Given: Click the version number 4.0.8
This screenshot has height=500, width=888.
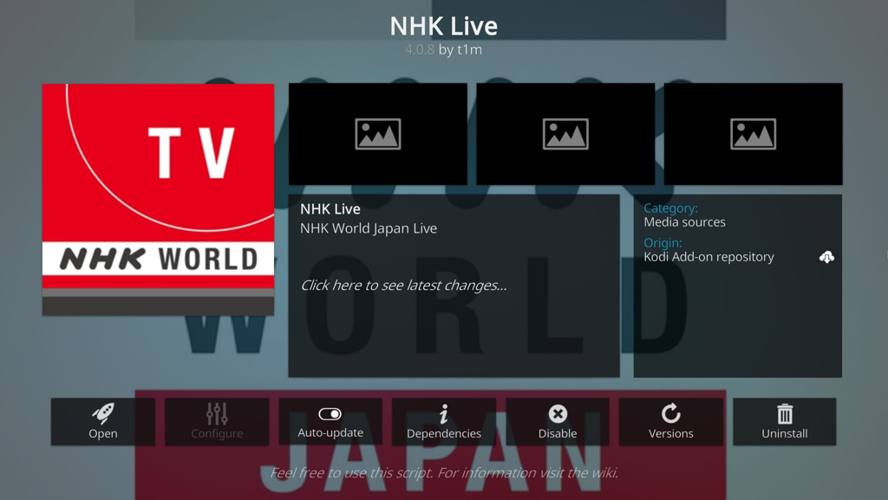Looking at the screenshot, I should pos(419,49).
